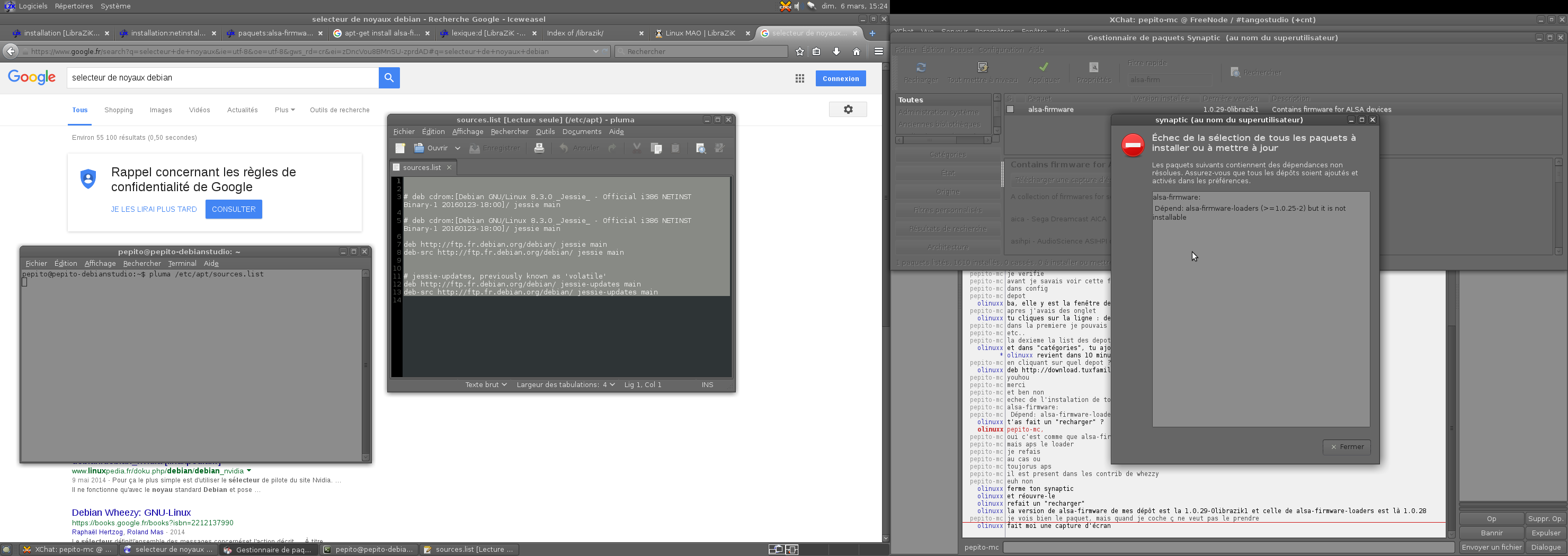
Task: Close the synaptic error with Fermer
Action: 1347,447
